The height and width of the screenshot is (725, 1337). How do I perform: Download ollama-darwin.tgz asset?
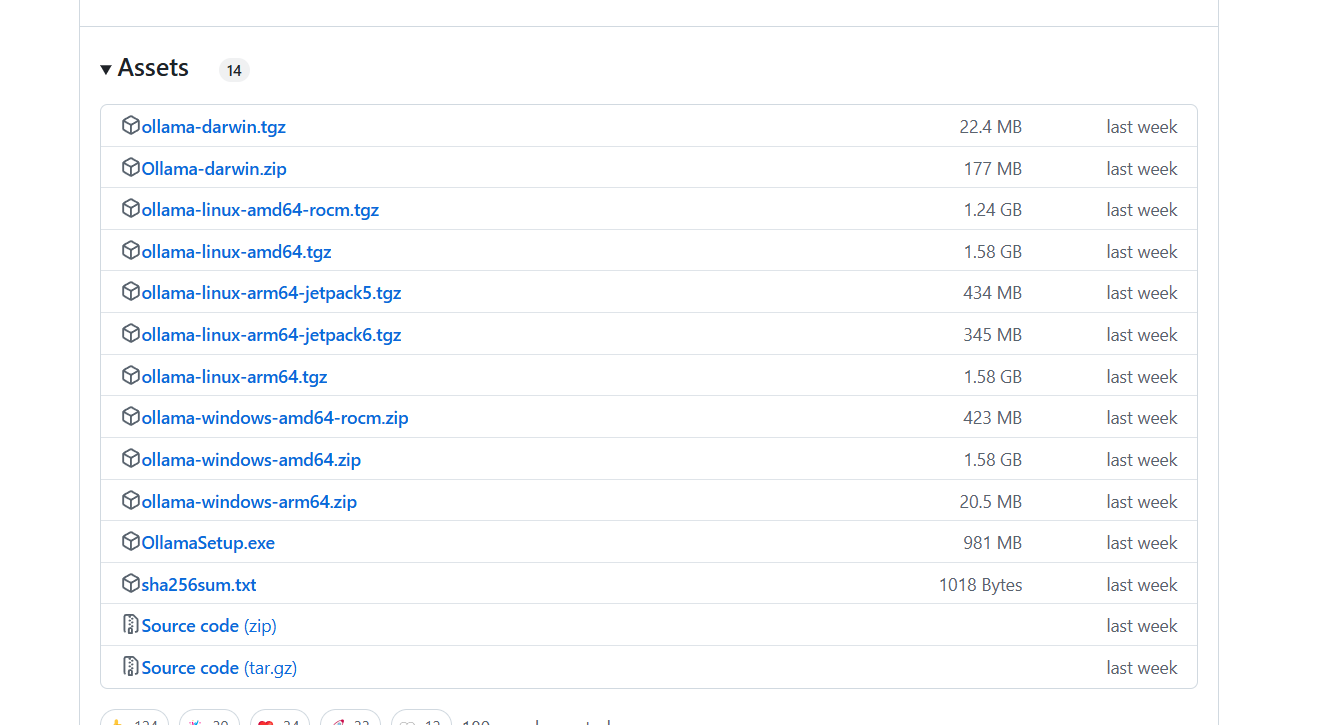coord(214,127)
